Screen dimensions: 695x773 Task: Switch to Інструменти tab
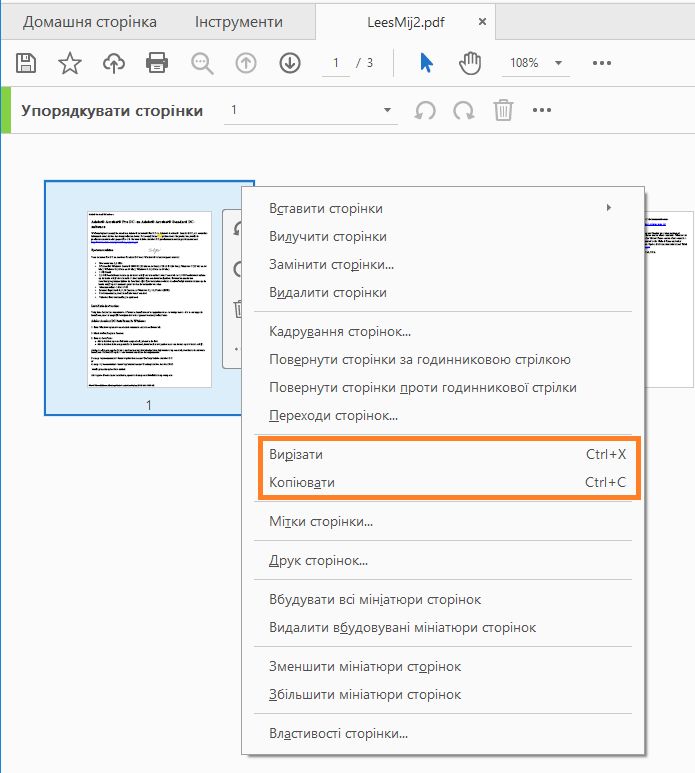pyautogui.click(x=239, y=22)
